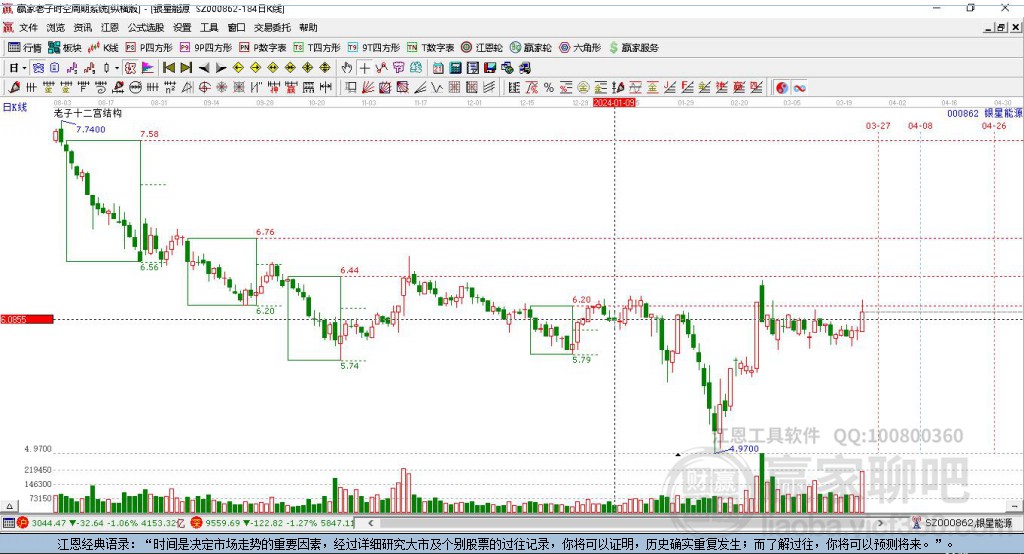Open the T四方形 tool

coord(317,48)
